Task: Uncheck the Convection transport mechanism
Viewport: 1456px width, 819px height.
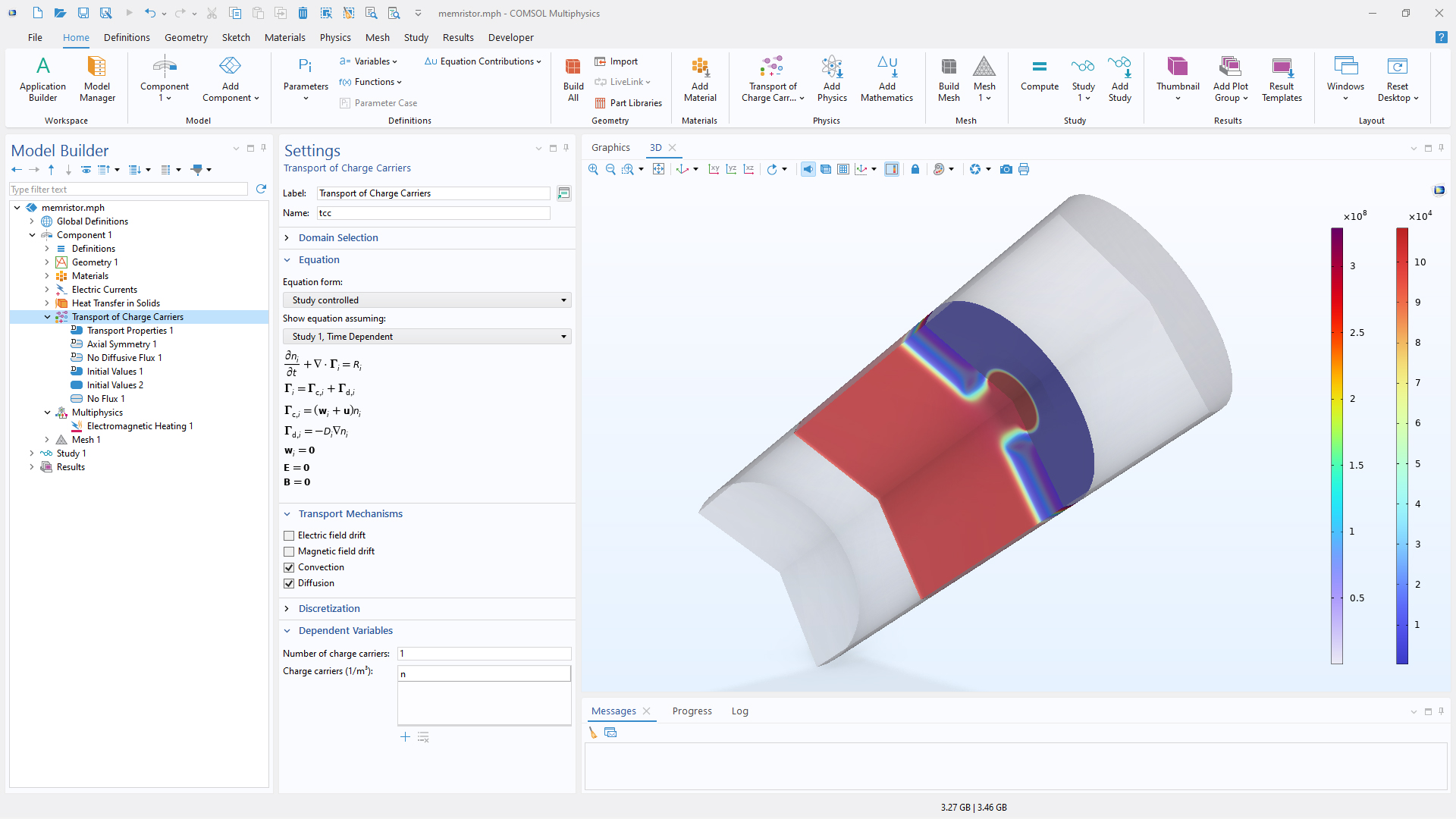Action: [x=289, y=567]
